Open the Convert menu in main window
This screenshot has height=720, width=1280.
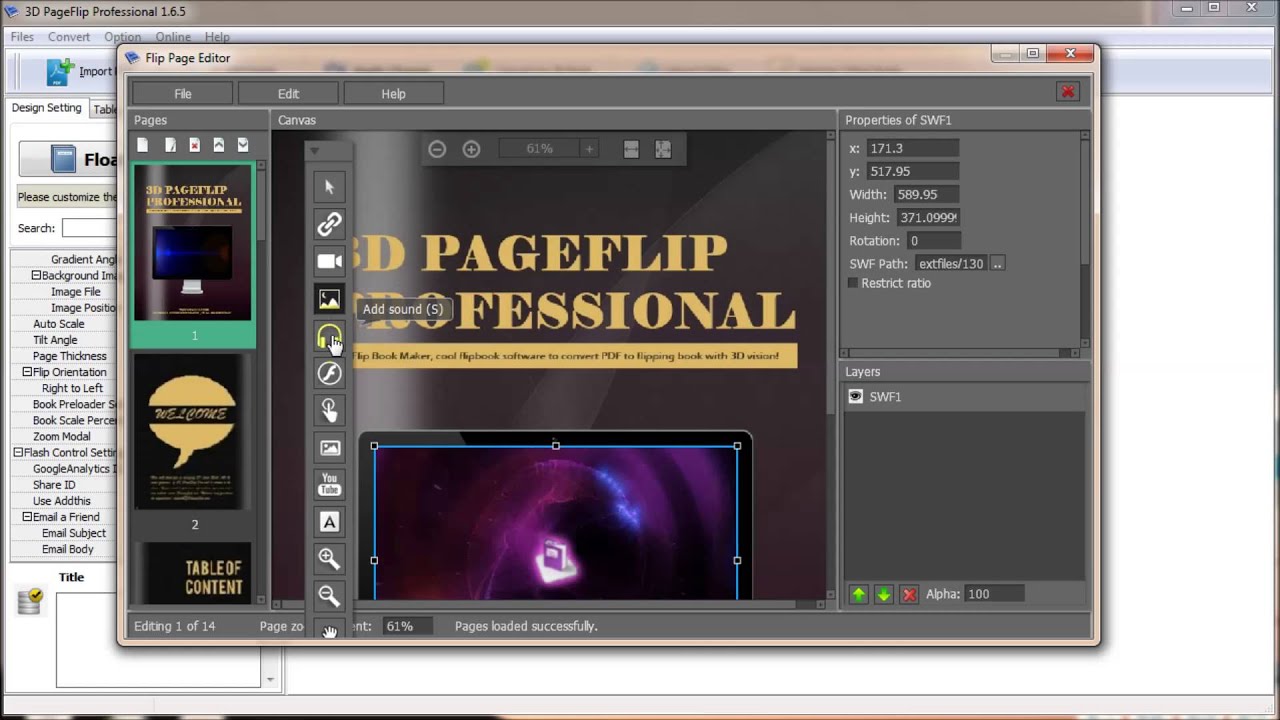[69, 37]
